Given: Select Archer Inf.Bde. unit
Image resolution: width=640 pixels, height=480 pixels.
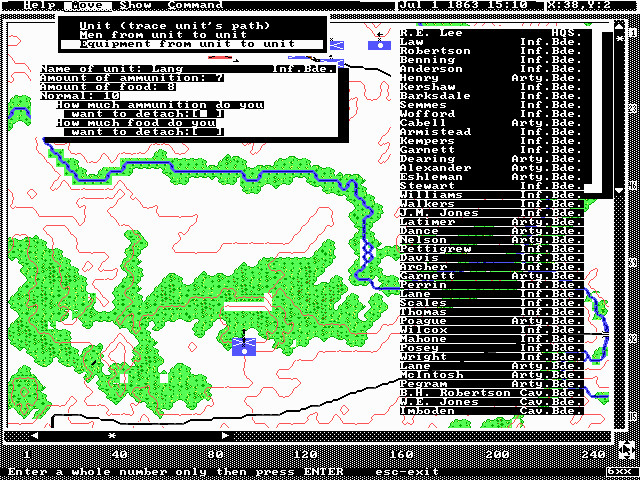Looking at the screenshot, I should point(491,267).
